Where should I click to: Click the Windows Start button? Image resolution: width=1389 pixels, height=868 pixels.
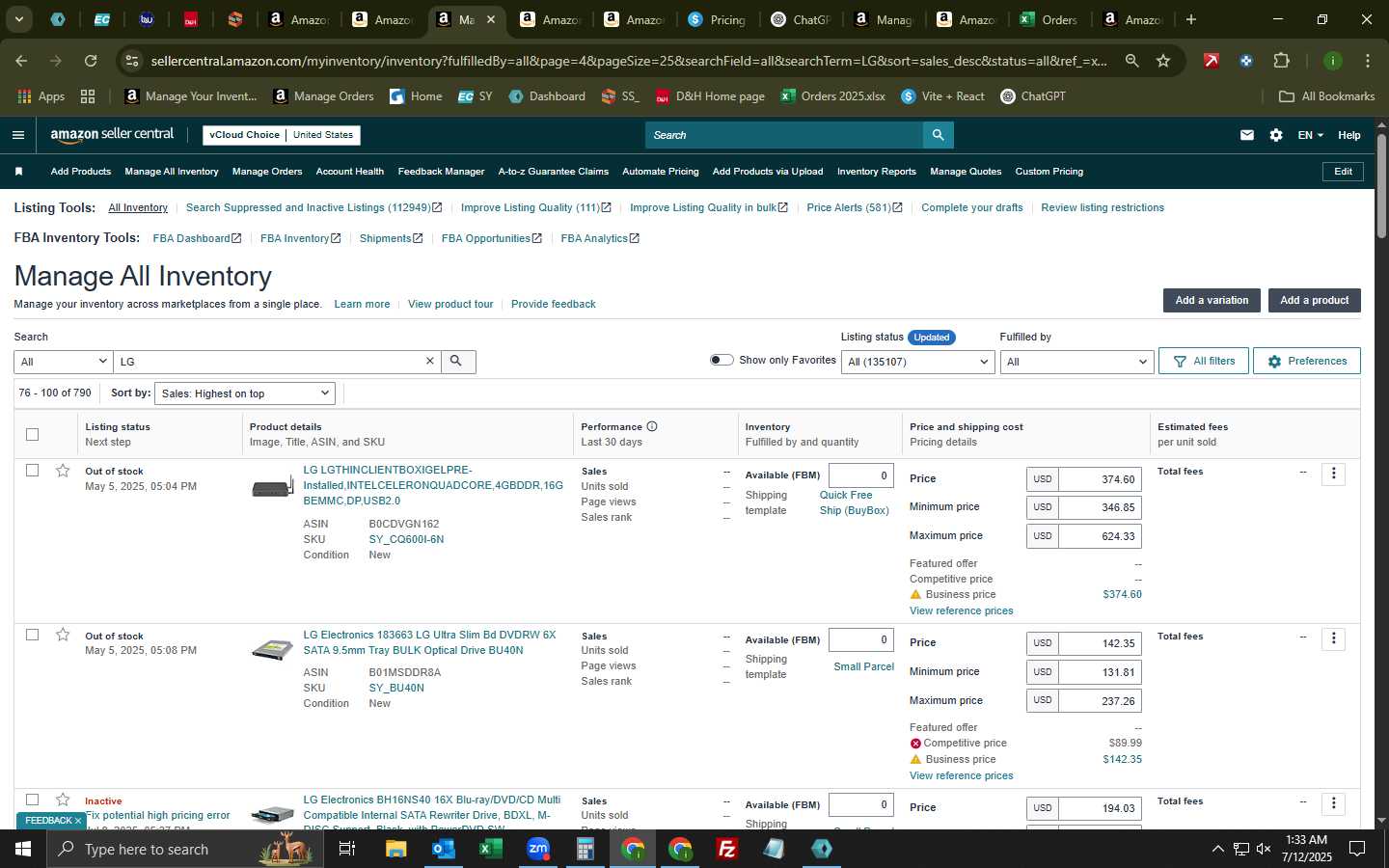point(23,849)
